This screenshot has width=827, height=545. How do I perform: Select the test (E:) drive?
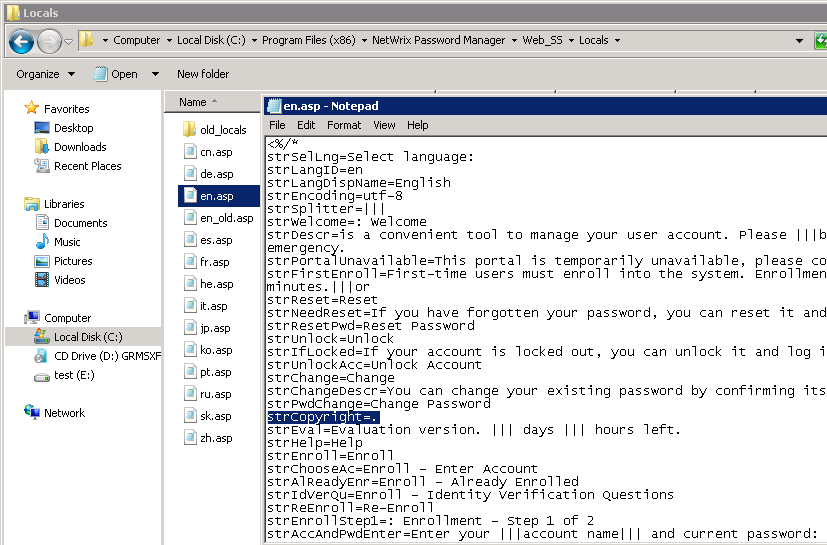42,376
